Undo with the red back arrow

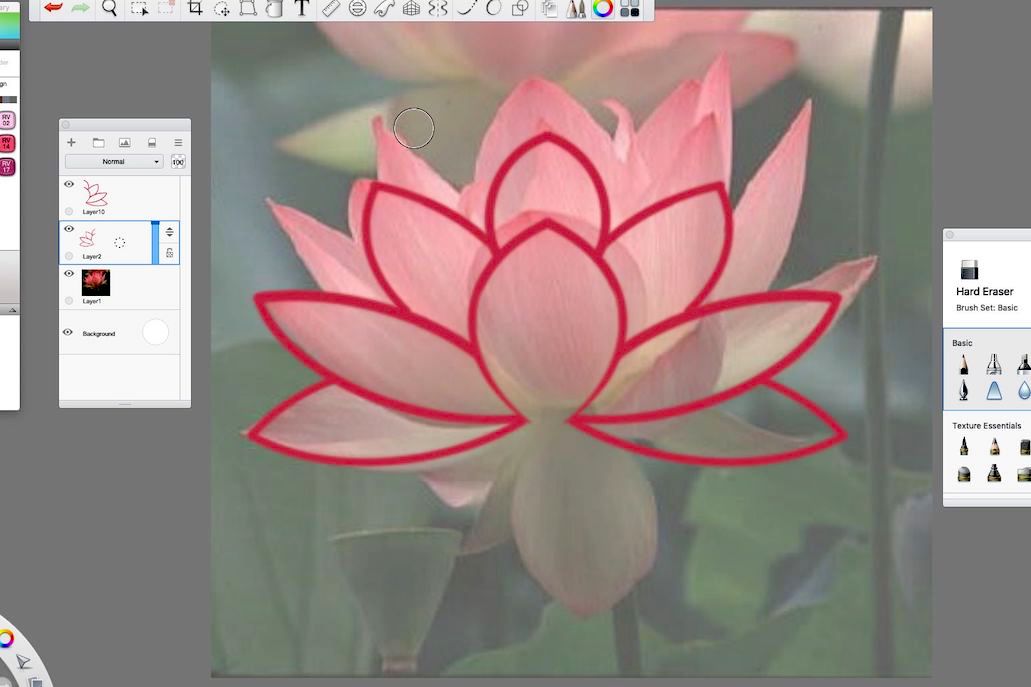click(x=53, y=8)
